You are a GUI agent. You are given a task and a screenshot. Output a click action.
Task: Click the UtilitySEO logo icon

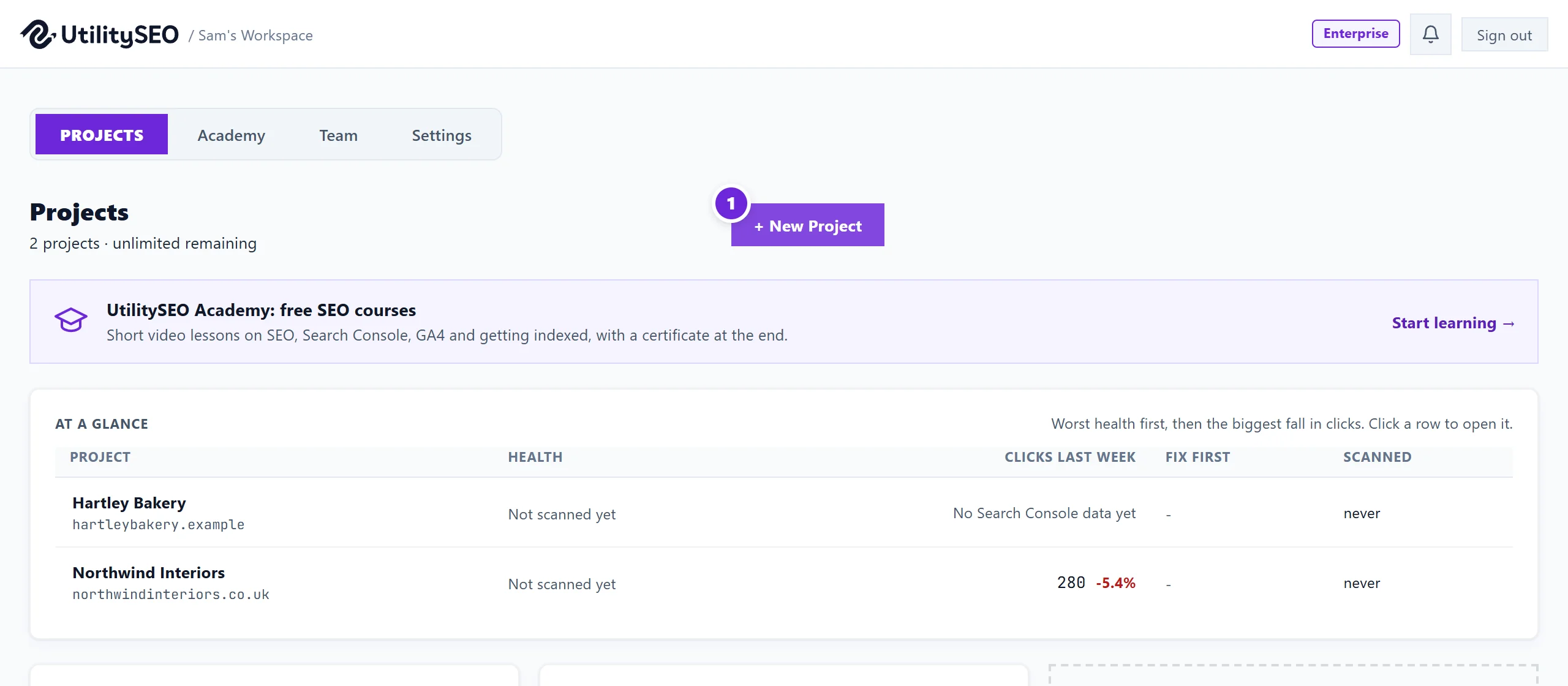point(38,34)
